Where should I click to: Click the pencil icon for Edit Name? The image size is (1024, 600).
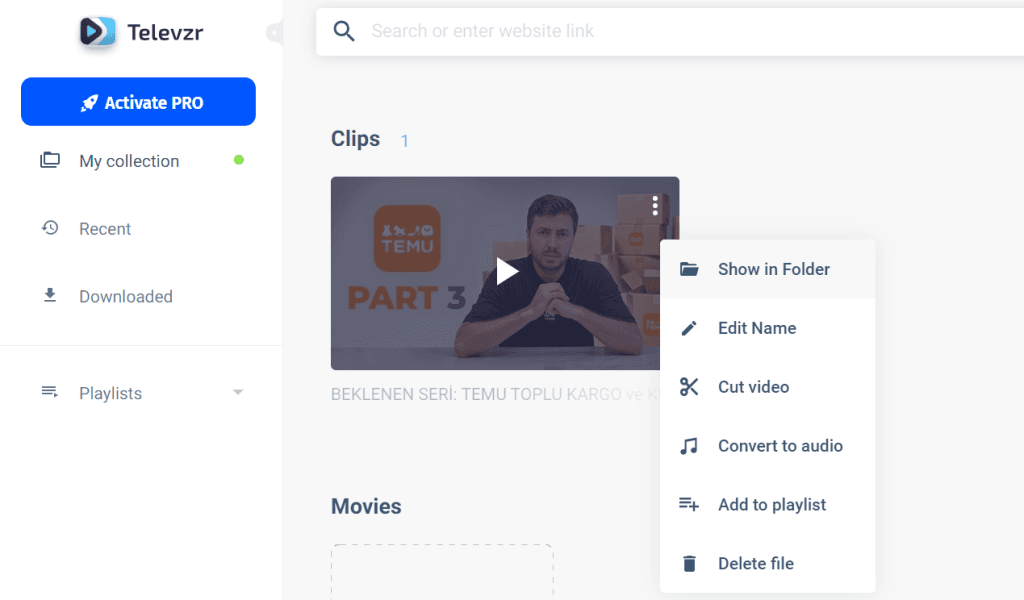tap(689, 327)
